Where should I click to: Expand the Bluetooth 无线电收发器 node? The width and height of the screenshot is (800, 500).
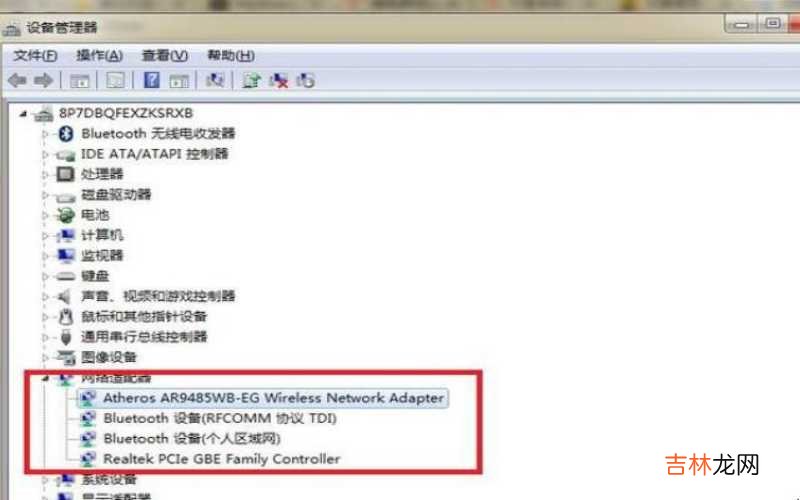click(45, 134)
